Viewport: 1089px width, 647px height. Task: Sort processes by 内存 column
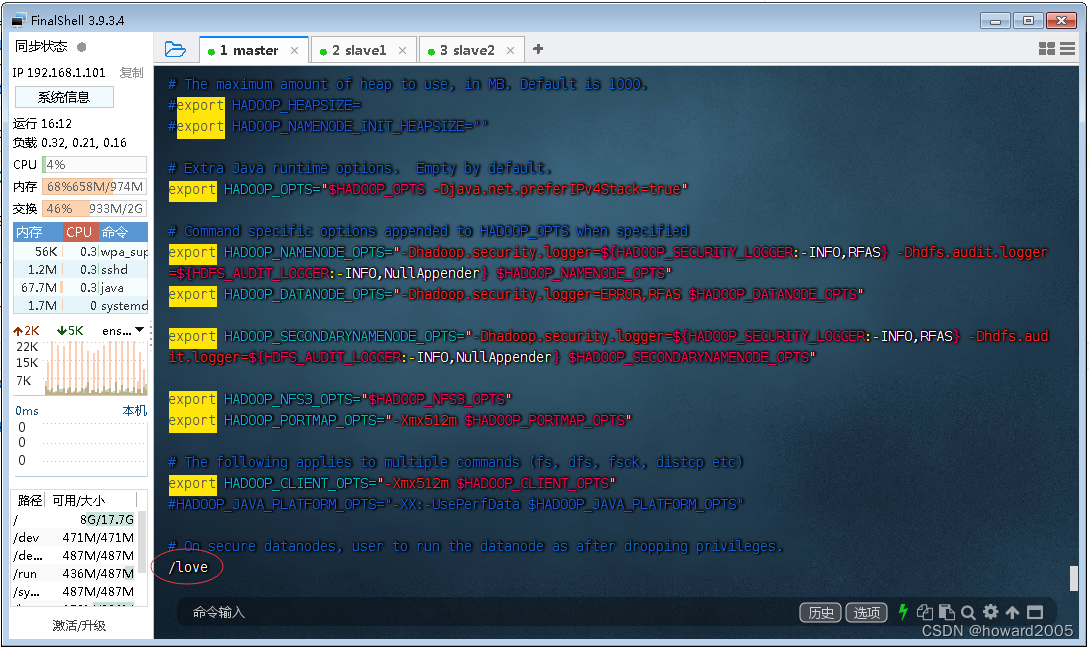tap(38, 232)
